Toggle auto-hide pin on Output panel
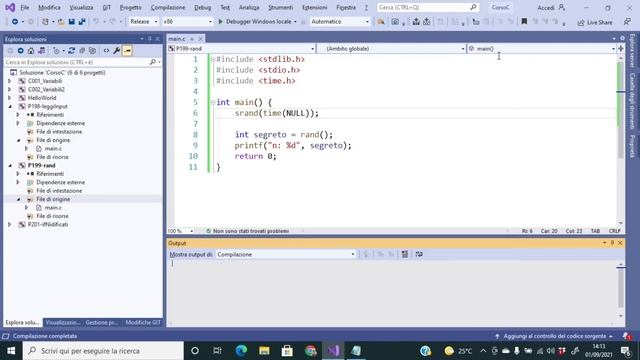The width and height of the screenshot is (640, 360). [612, 243]
